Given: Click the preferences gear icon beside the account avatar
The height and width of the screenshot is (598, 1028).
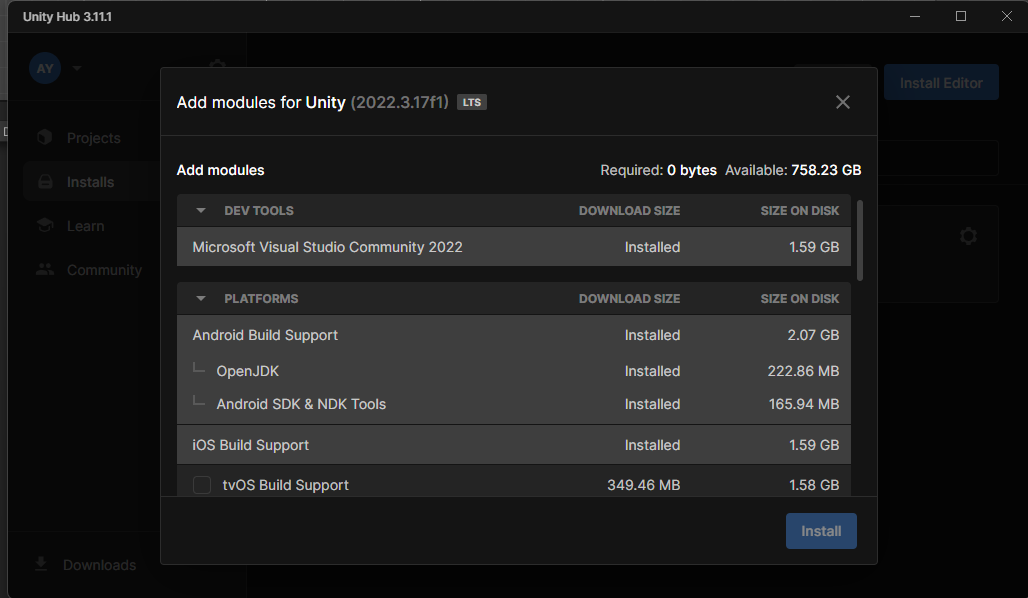Looking at the screenshot, I should (217, 64).
